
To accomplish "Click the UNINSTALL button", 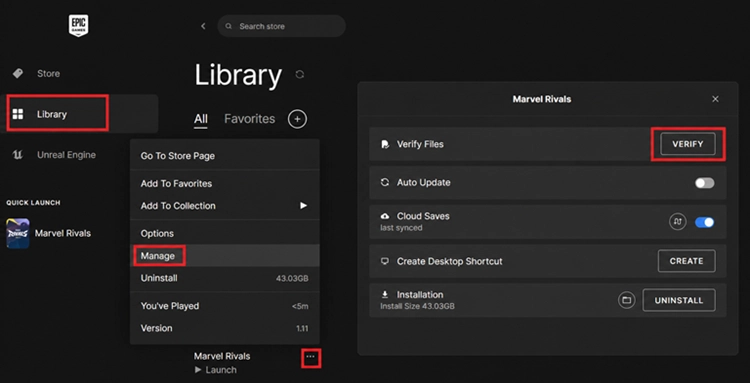I will 679,300.
